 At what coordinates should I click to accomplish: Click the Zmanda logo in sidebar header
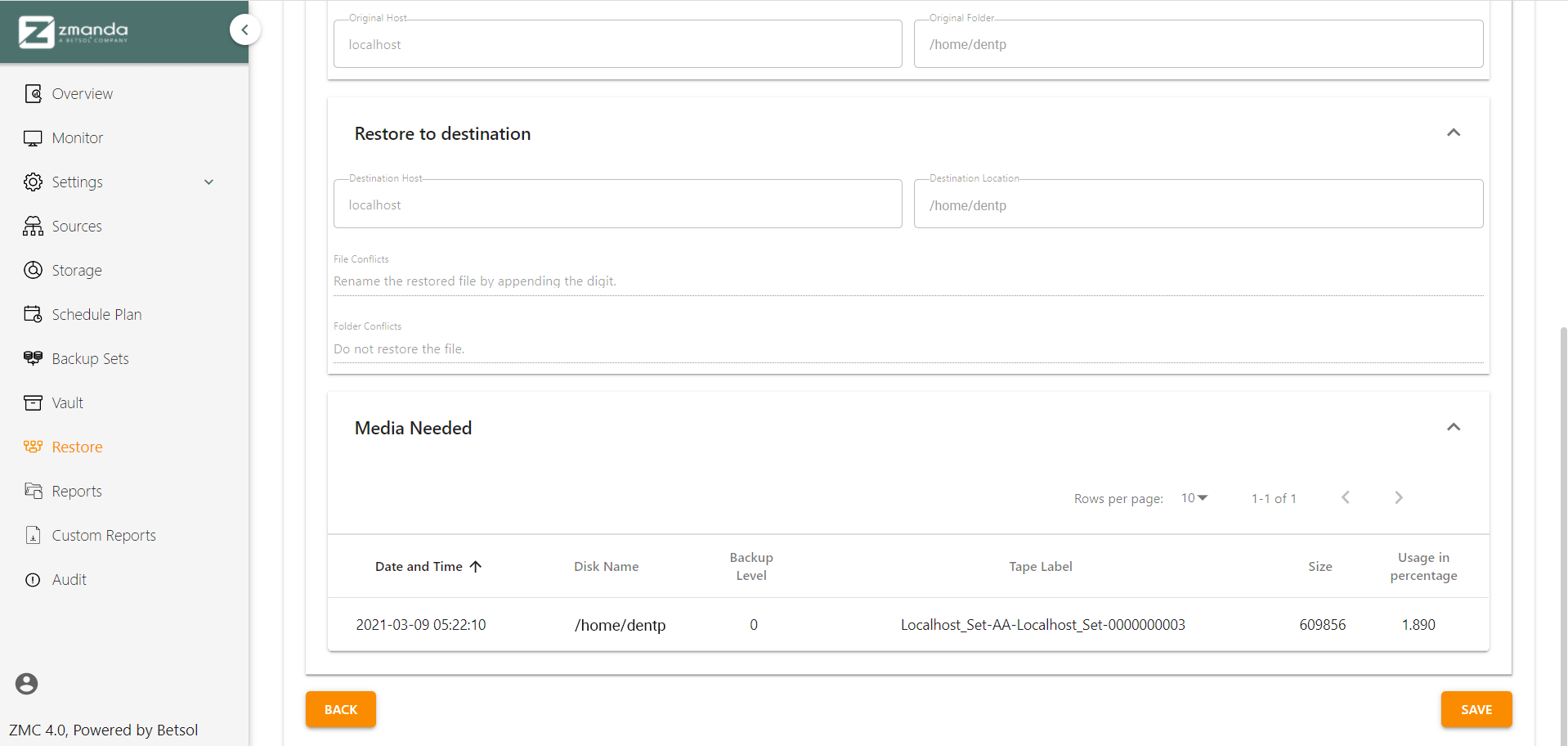74,32
